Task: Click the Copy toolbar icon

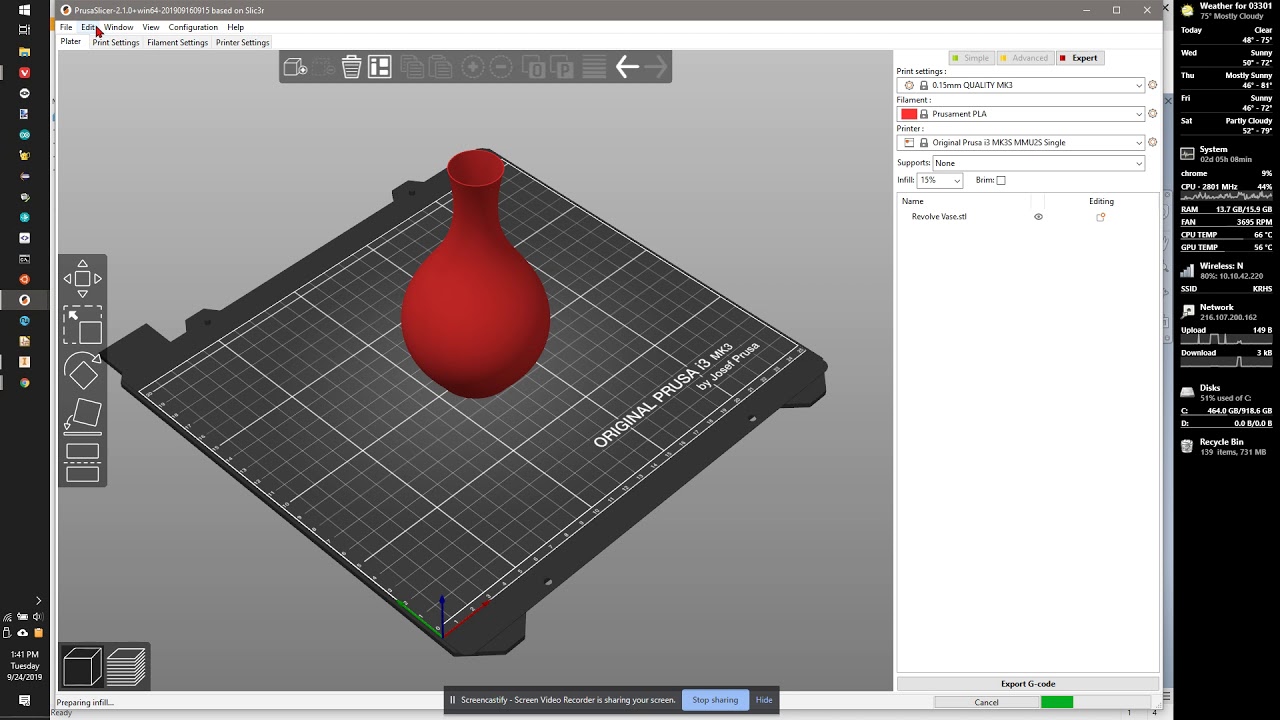Action: [x=411, y=67]
